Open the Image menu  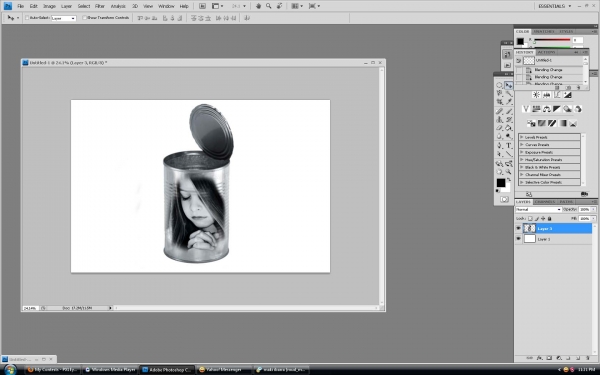click(x=49, y=6)
